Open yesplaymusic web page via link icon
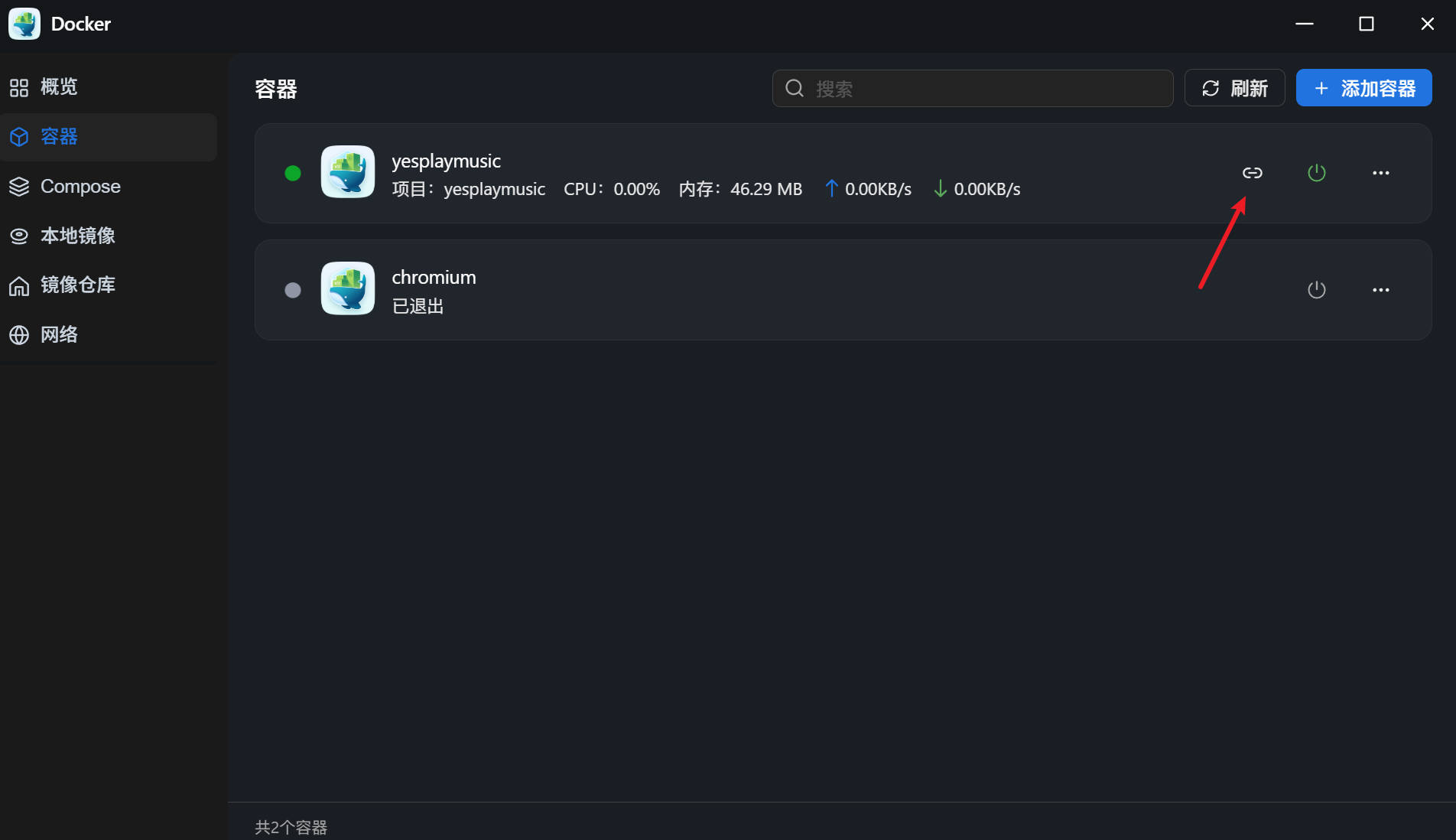Image resolution: width=1456 pixels, height=840 pixels. pos(1252,172)
